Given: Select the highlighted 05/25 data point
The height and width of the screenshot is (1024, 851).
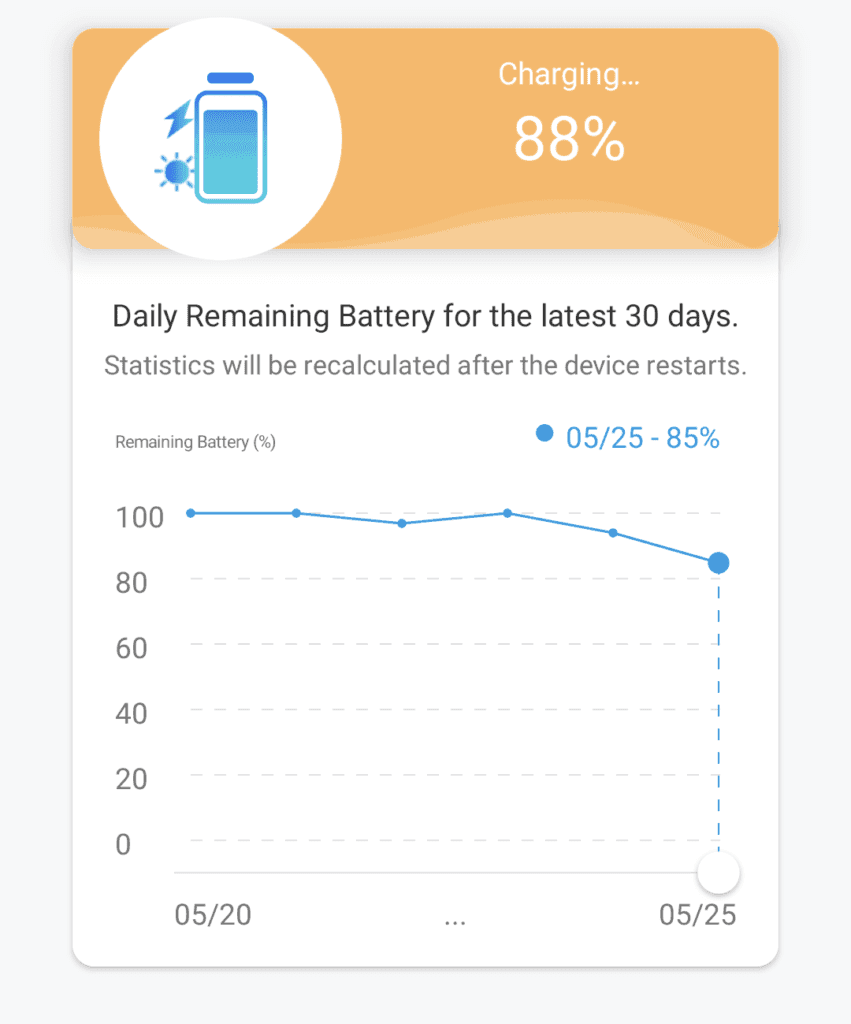Looking at the screenshot, I should pos(718,563).
